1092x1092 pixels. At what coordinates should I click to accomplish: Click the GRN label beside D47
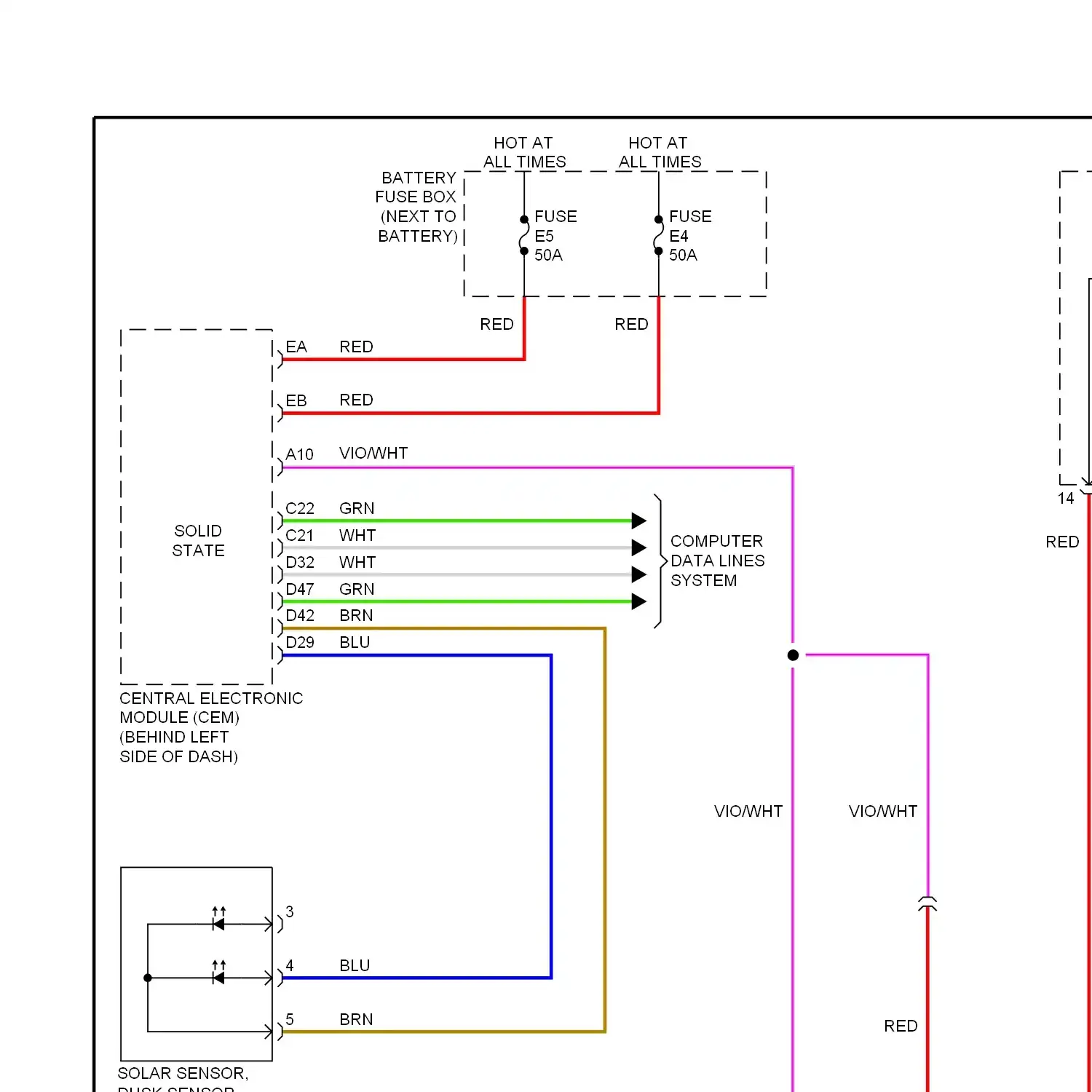tap(357, 589)
